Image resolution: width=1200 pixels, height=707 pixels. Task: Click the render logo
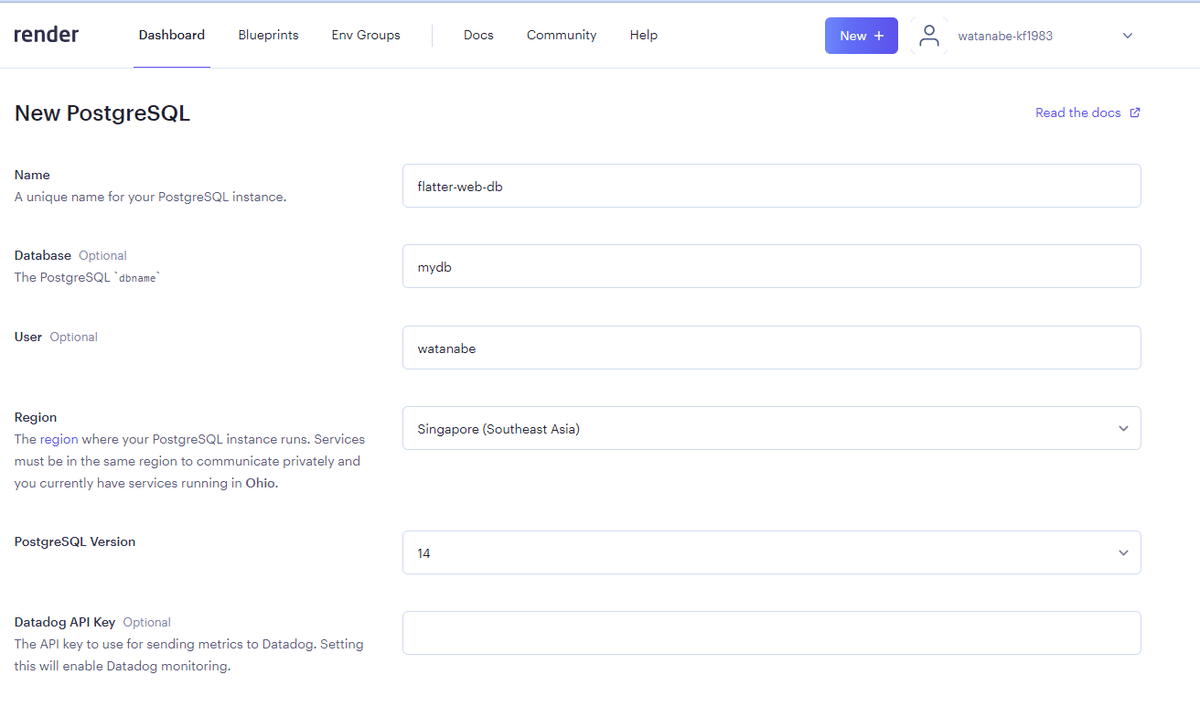click(46, 35)
